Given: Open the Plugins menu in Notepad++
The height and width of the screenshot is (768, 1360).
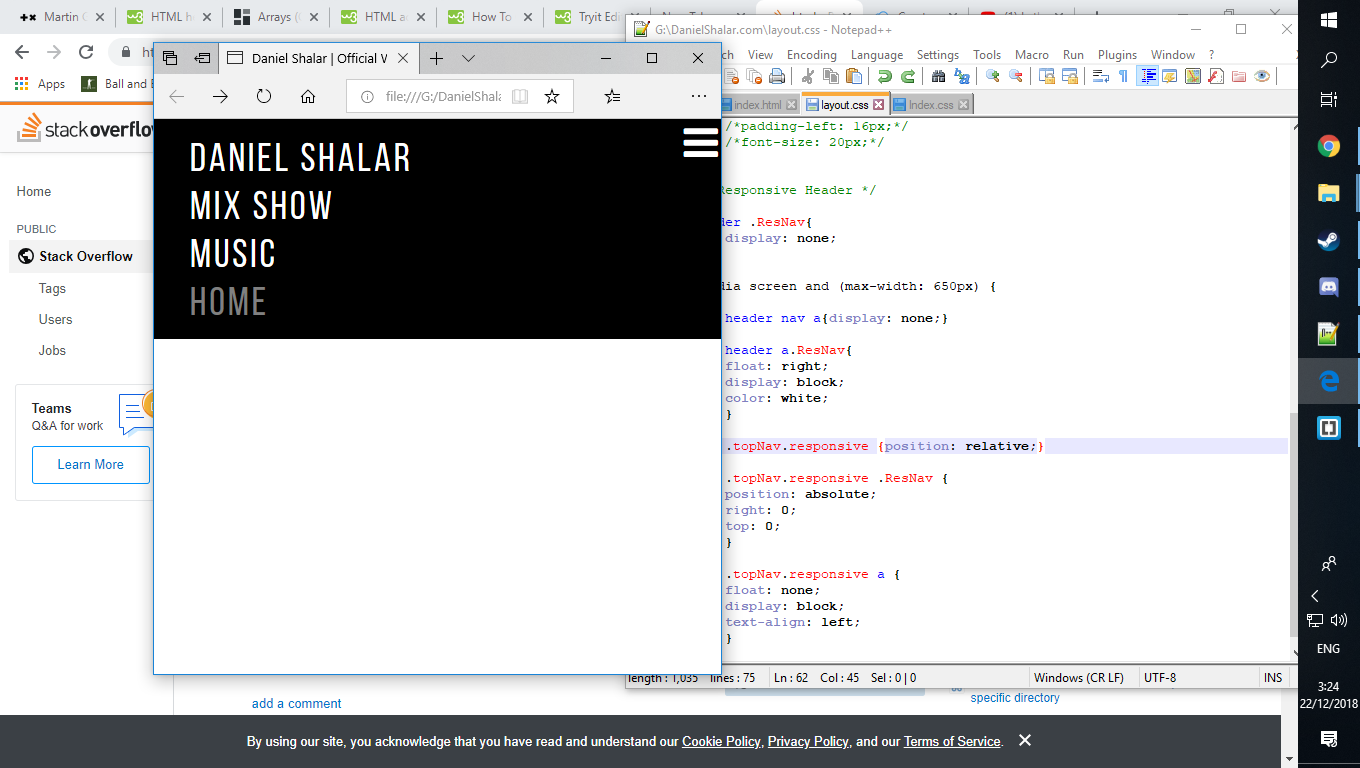Looking at the screenshot, I should 1117,55.
